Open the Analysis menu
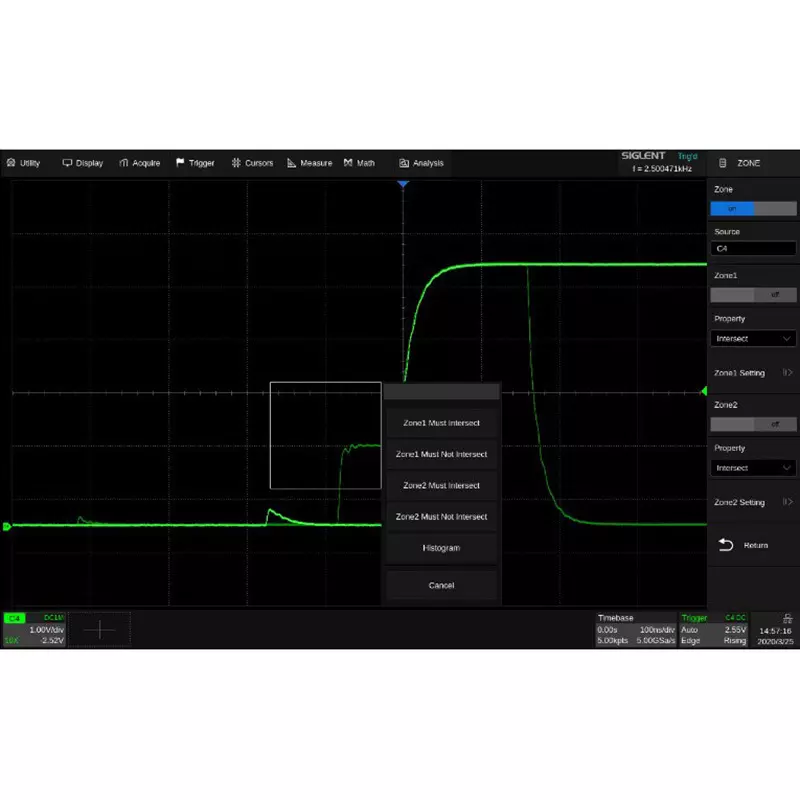 [x=421, y=163]
